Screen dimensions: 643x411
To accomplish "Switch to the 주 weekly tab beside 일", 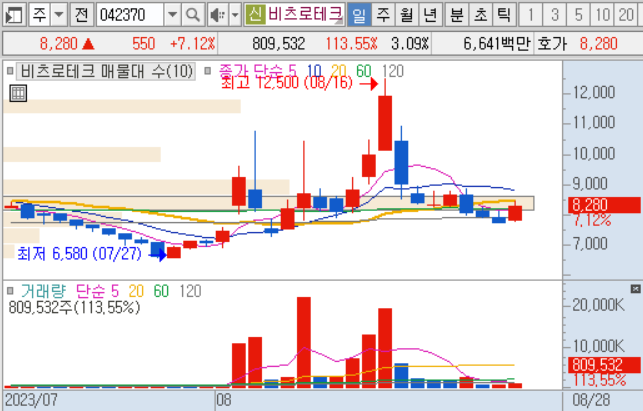I will coord(383,15).
